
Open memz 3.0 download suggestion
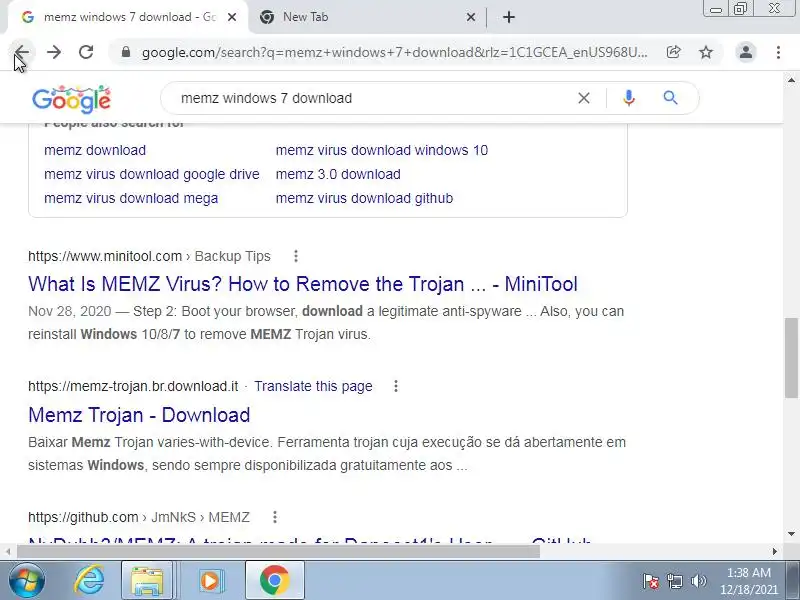(338, 174)
